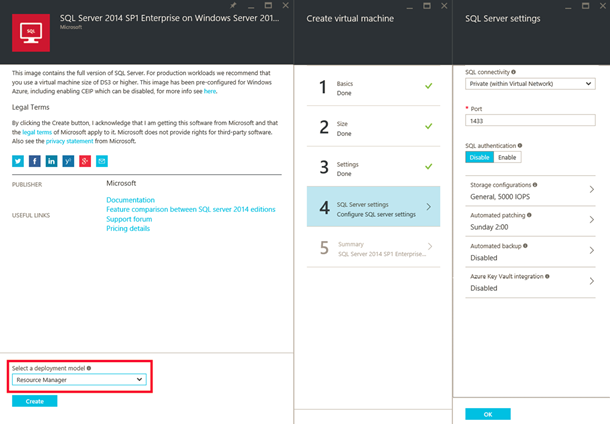Expand Automated patching settings

(x=530, y=222)
